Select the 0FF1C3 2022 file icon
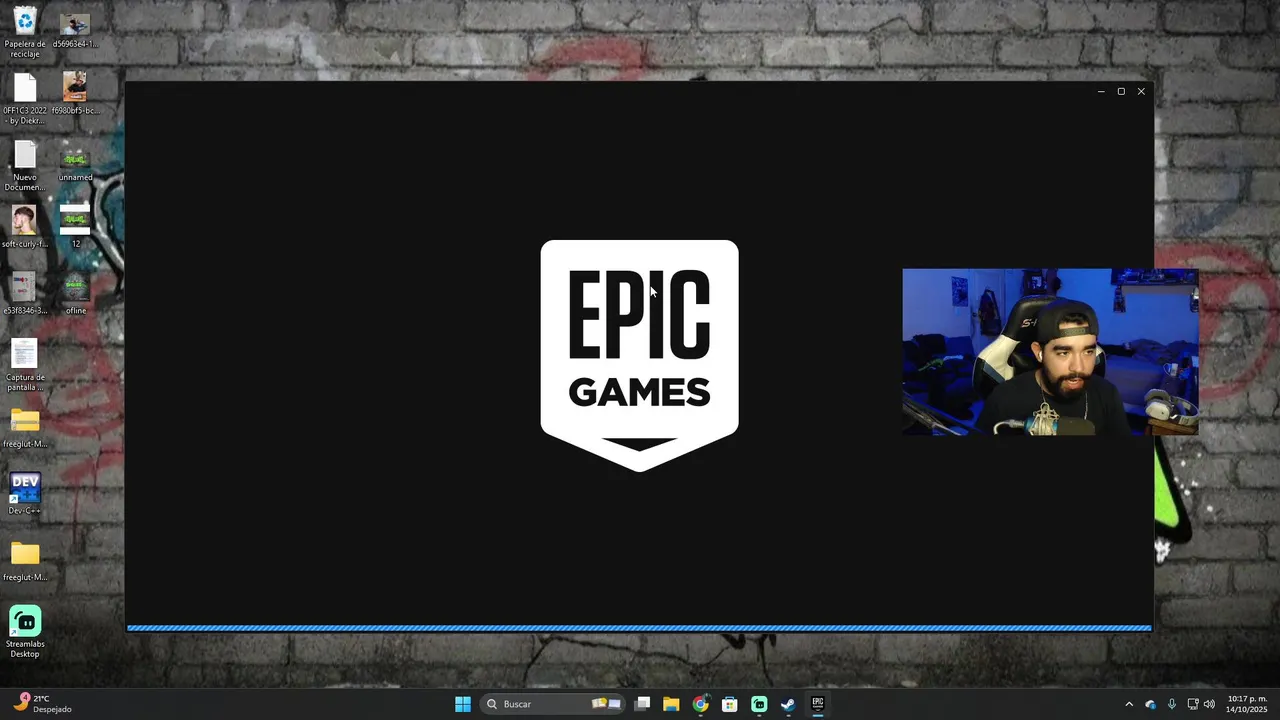 point(25,99)
